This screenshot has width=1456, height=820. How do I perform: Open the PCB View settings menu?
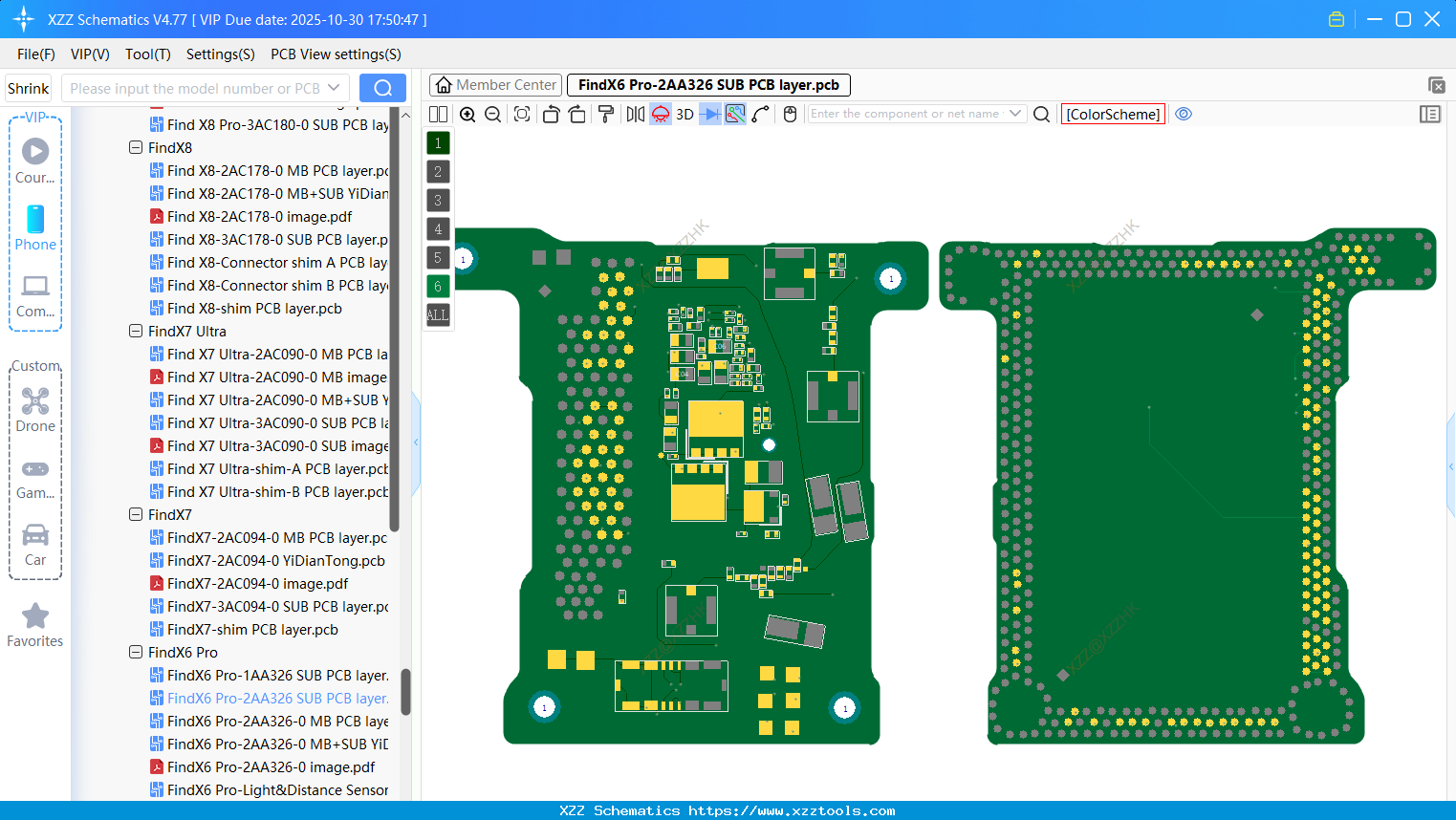pyautogui.click(x=336, y=54)
